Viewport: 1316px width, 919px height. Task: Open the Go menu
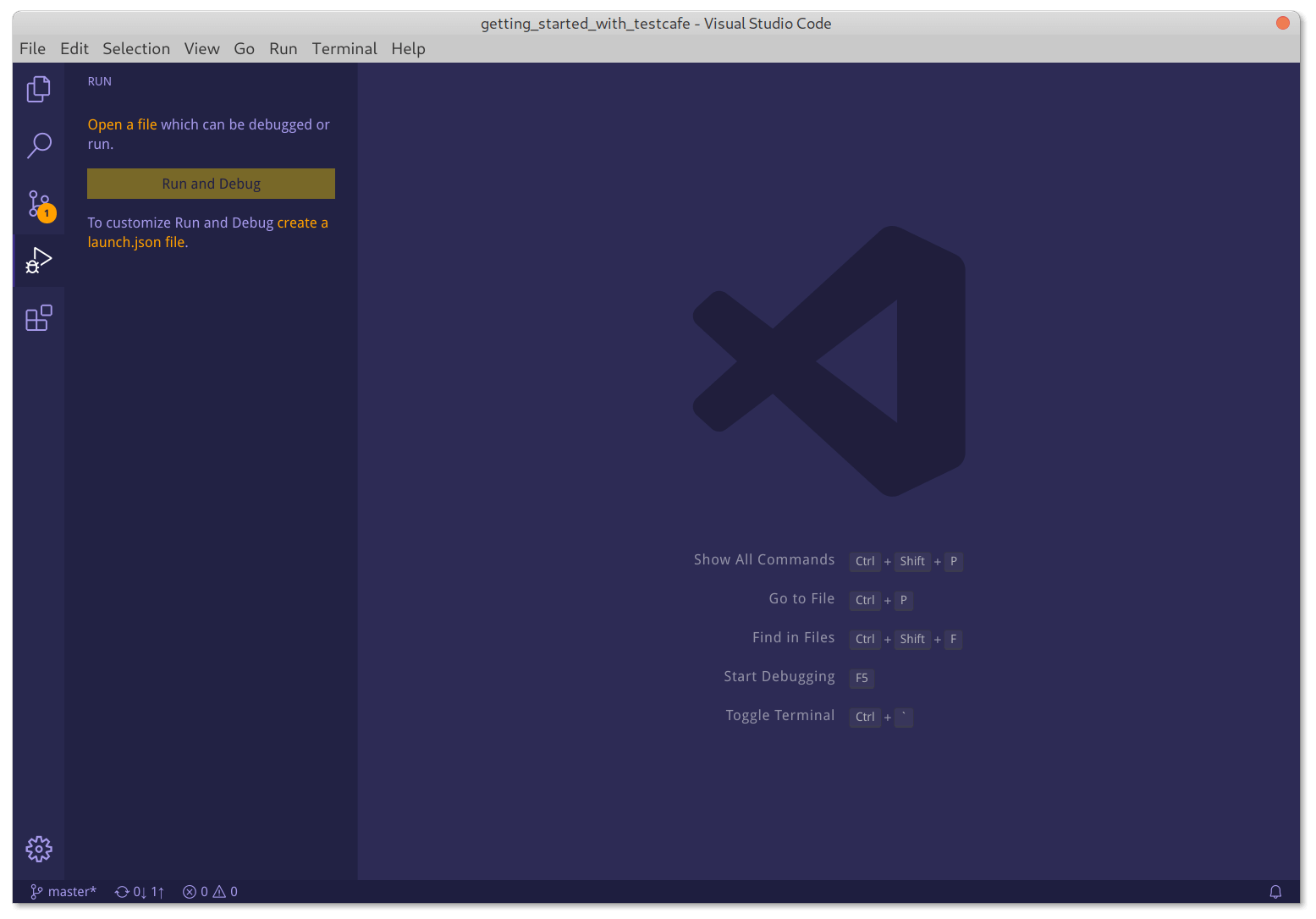pos(244,48)
